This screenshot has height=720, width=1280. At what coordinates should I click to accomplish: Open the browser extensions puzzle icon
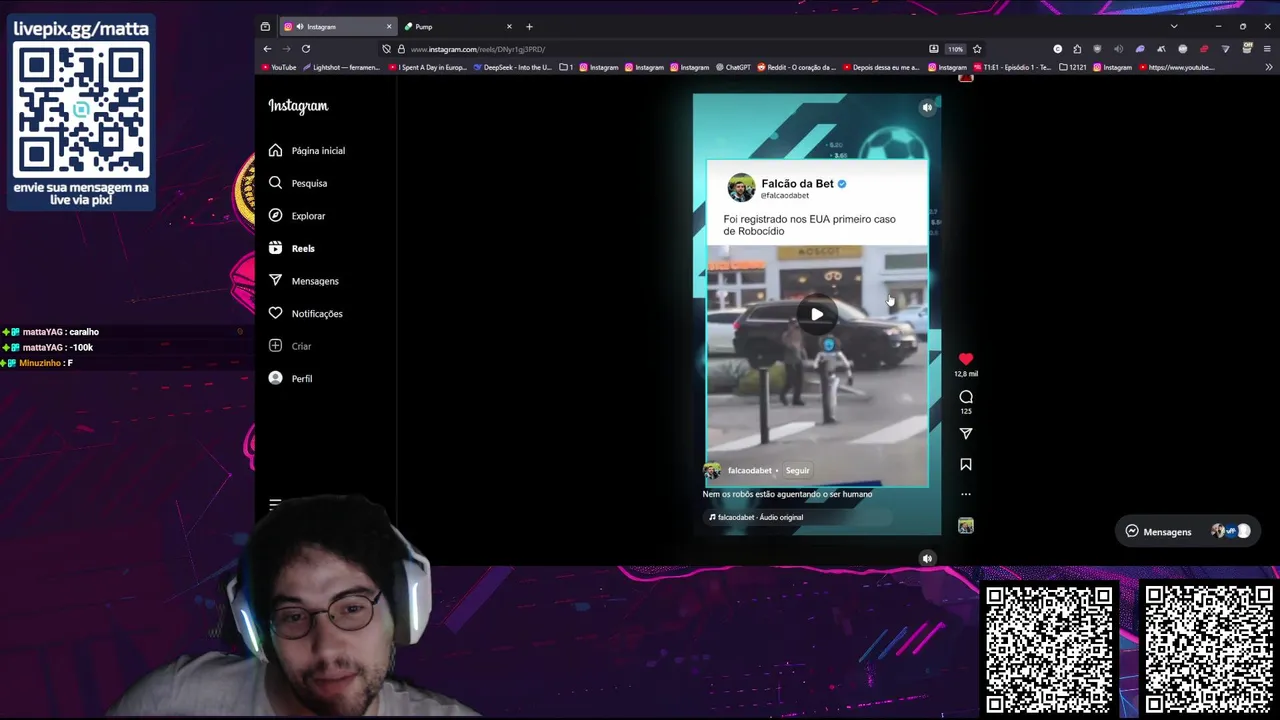[1077, 49]
